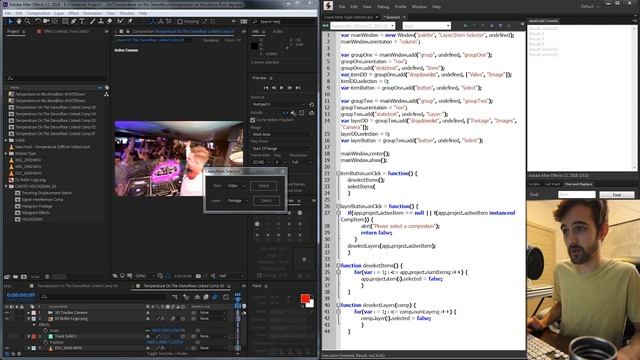Click the step into arrow in ExtendScript toolbar

(501, 26)
